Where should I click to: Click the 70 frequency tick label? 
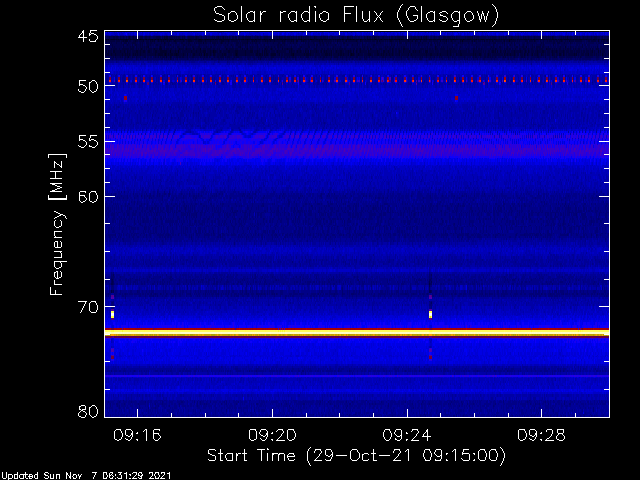pos(88,307)
